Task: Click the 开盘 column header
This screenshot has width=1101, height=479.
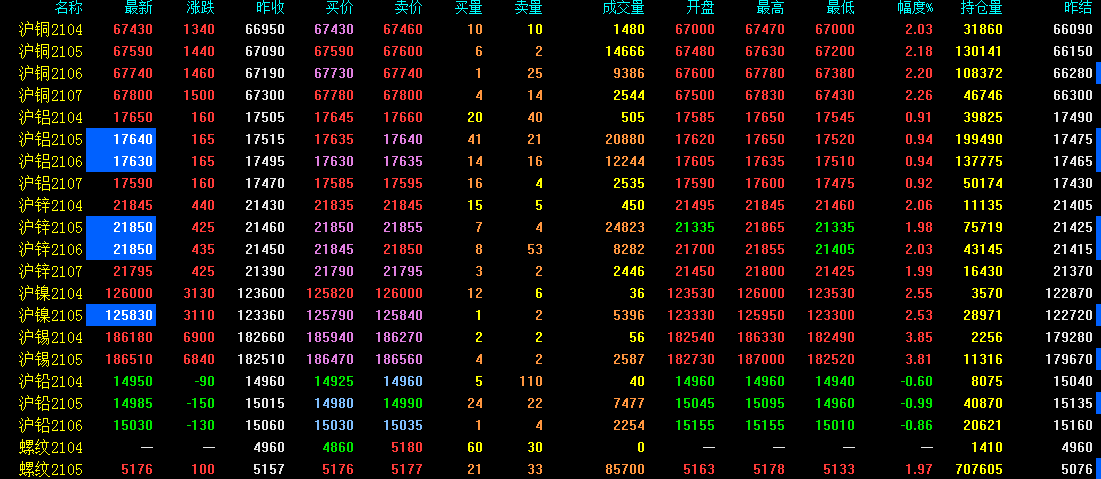Action: 700,8
